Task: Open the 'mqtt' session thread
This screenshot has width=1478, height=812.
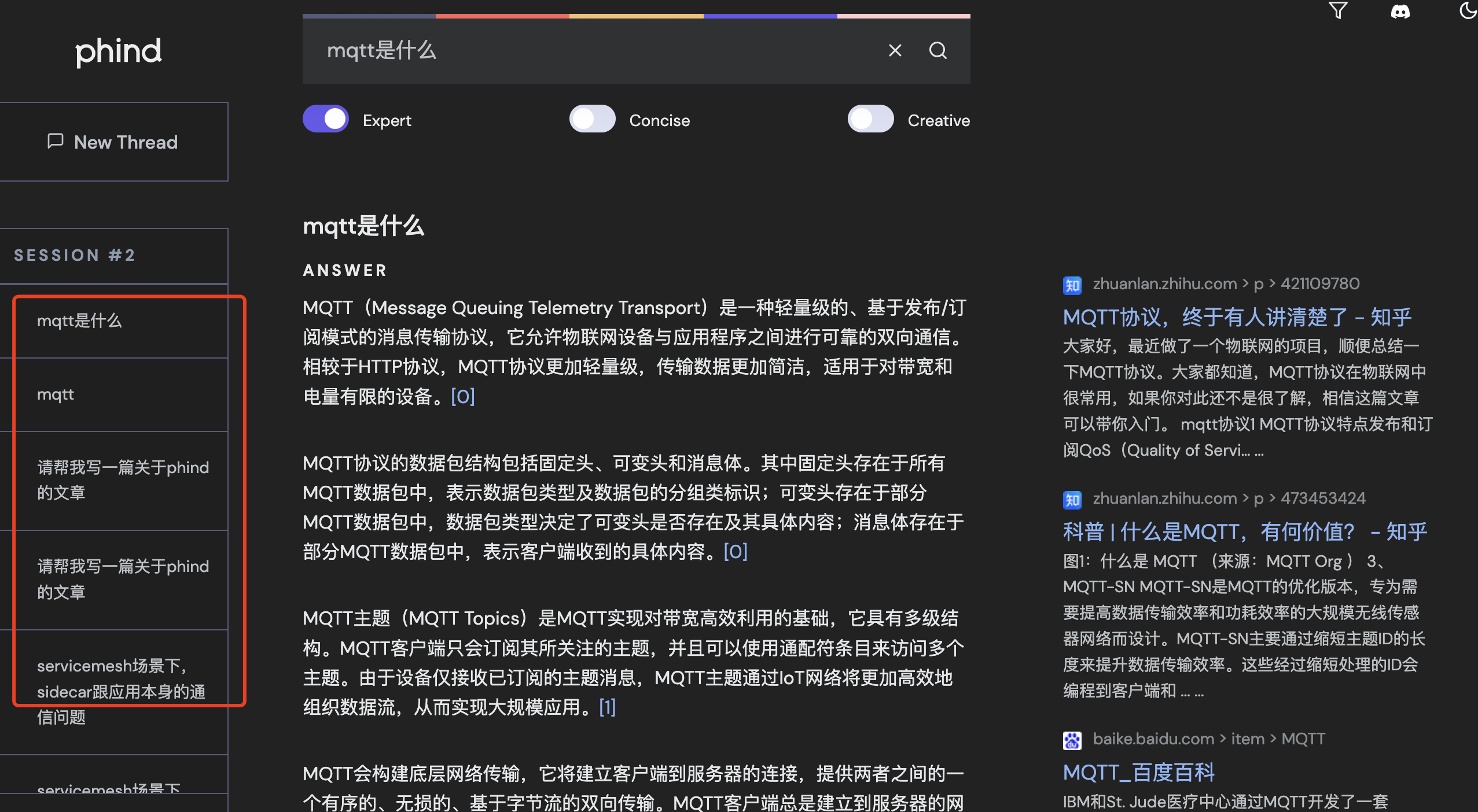Action: tap(113, 395)
